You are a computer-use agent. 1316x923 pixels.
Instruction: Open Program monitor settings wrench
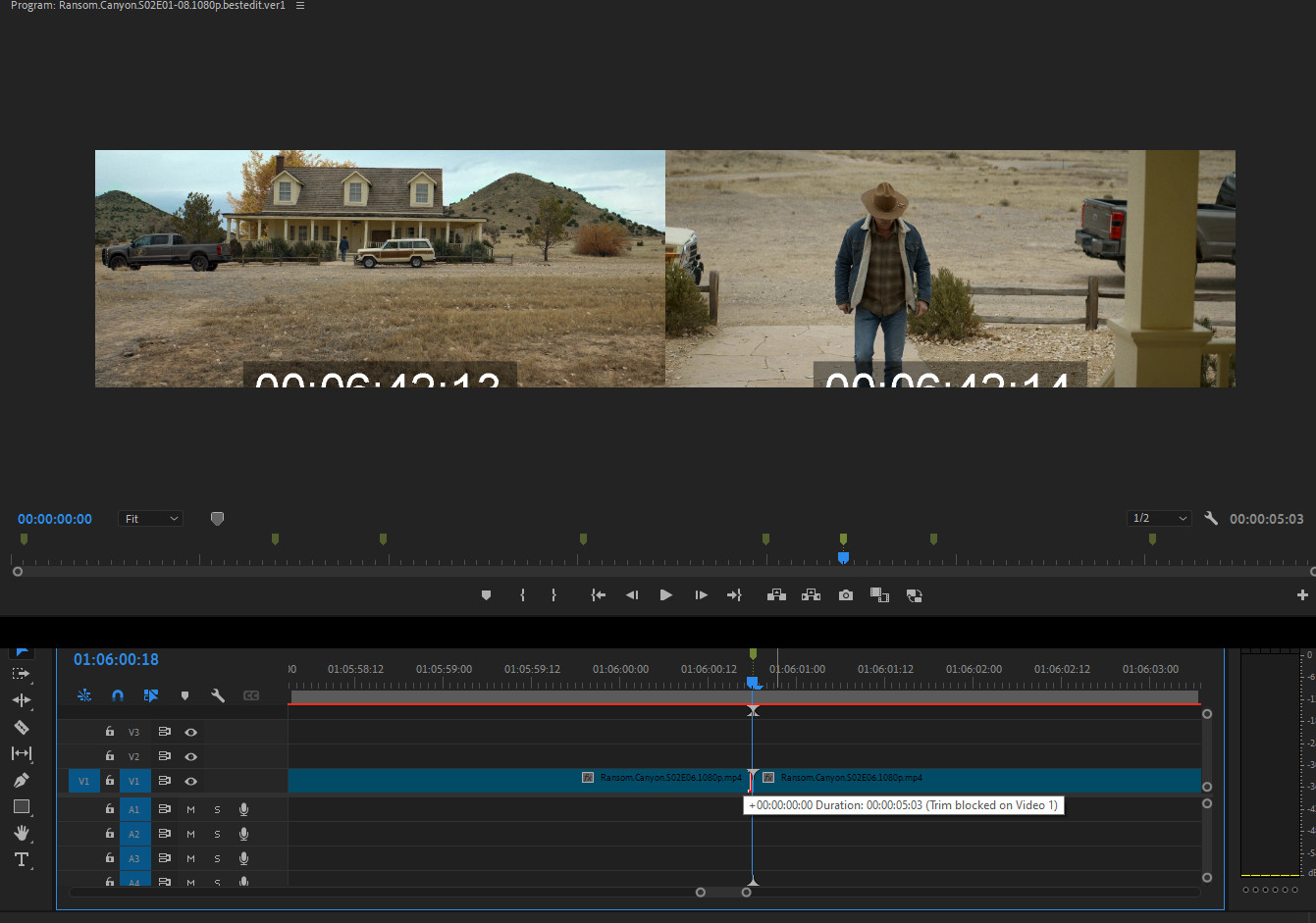tap(1211, 518)
